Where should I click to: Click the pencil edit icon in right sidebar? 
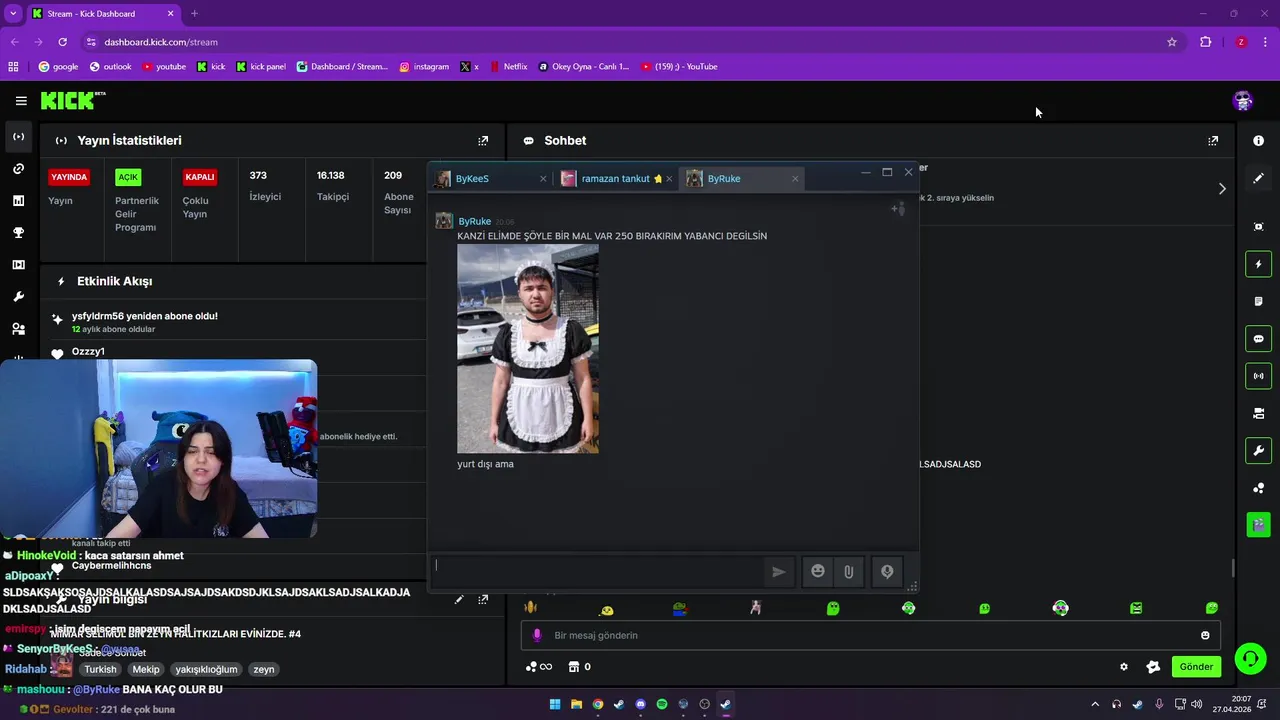1258,178
